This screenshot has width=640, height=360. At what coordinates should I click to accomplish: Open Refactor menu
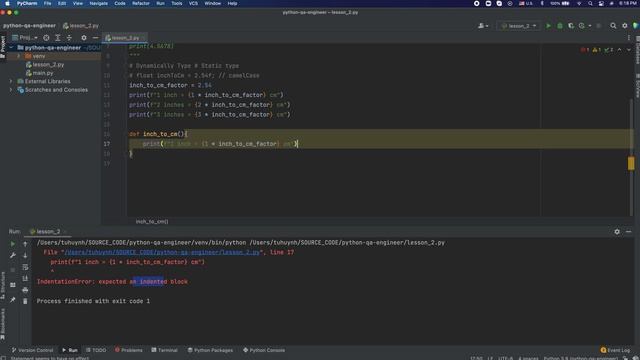tap(140, 3)
